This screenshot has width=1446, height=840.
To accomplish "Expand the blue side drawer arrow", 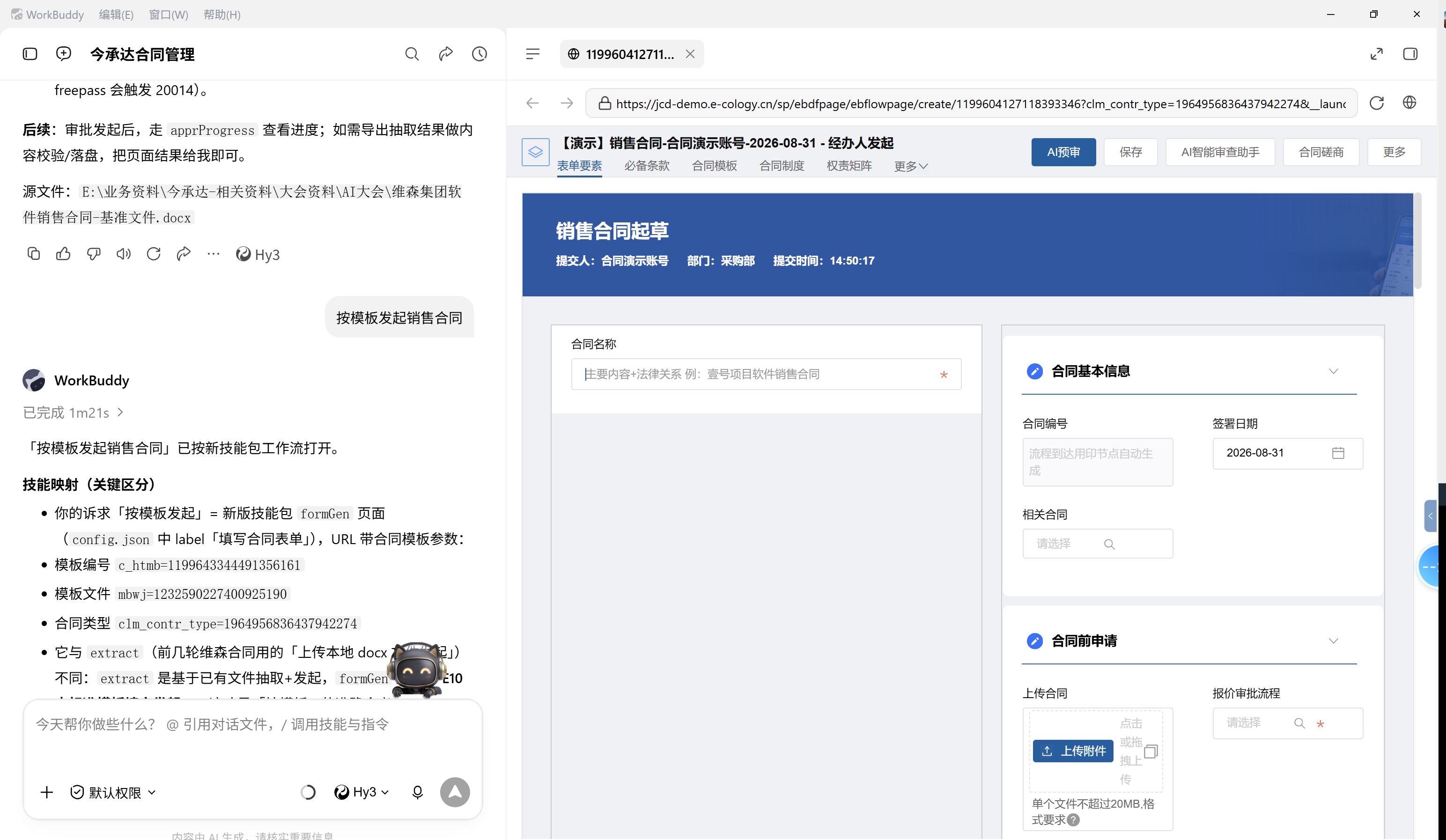I will pyautogui.click(x=1431, y=516).
